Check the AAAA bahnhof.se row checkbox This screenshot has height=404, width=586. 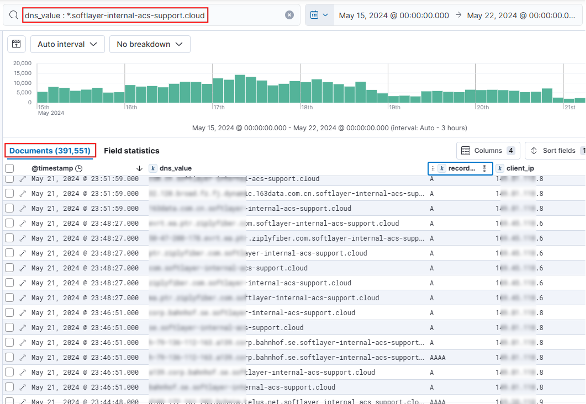(x=10, y=357)
